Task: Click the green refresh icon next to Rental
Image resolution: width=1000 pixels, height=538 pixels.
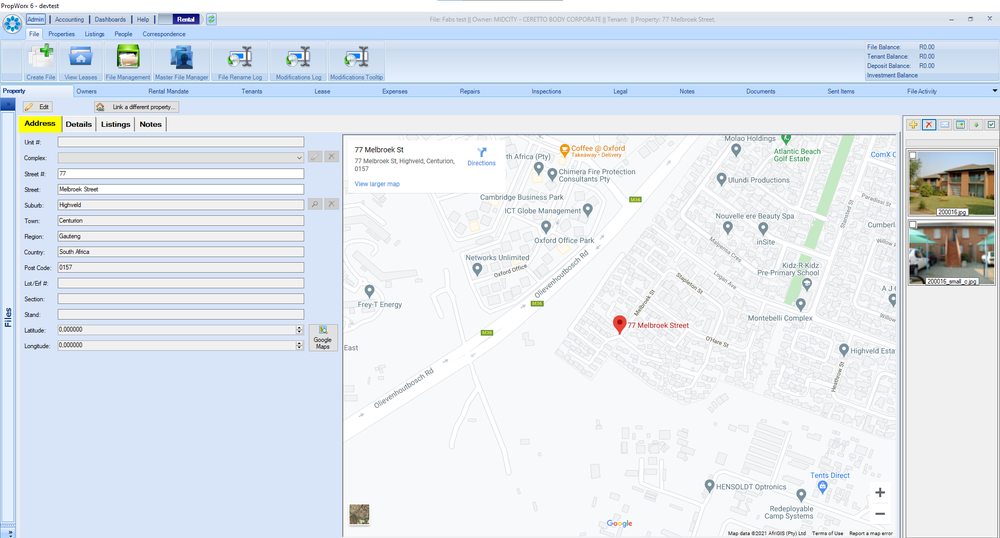Action: coord(211,19)
